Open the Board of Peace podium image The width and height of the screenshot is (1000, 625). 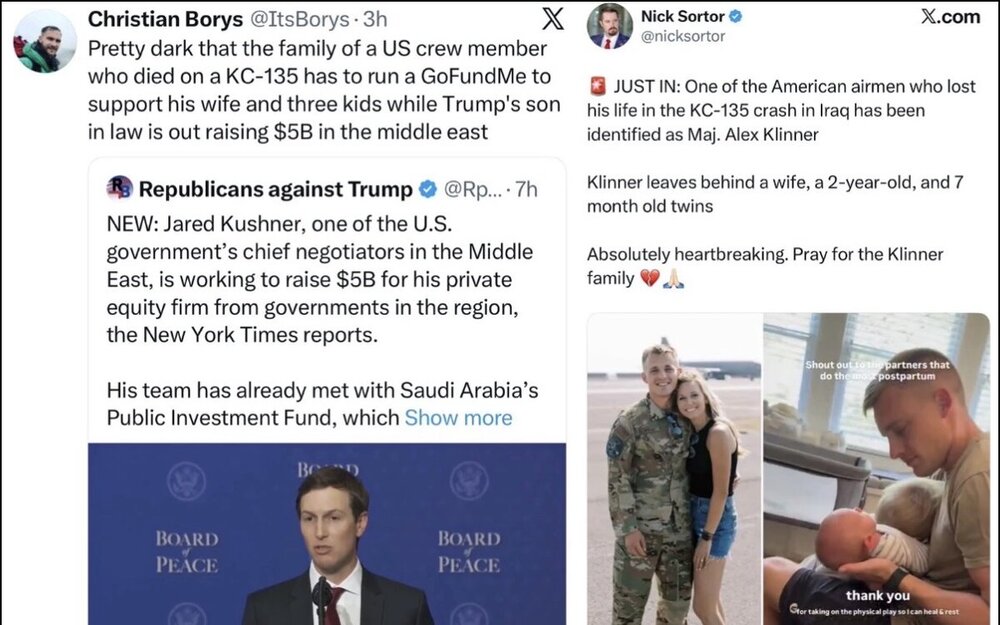[x=327, y=534]
